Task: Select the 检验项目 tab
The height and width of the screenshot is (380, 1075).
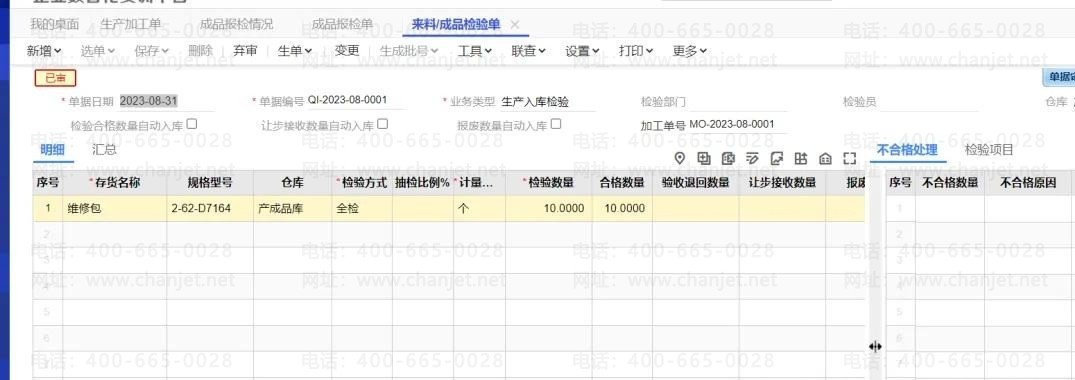Action: click(x=989, y=150)
